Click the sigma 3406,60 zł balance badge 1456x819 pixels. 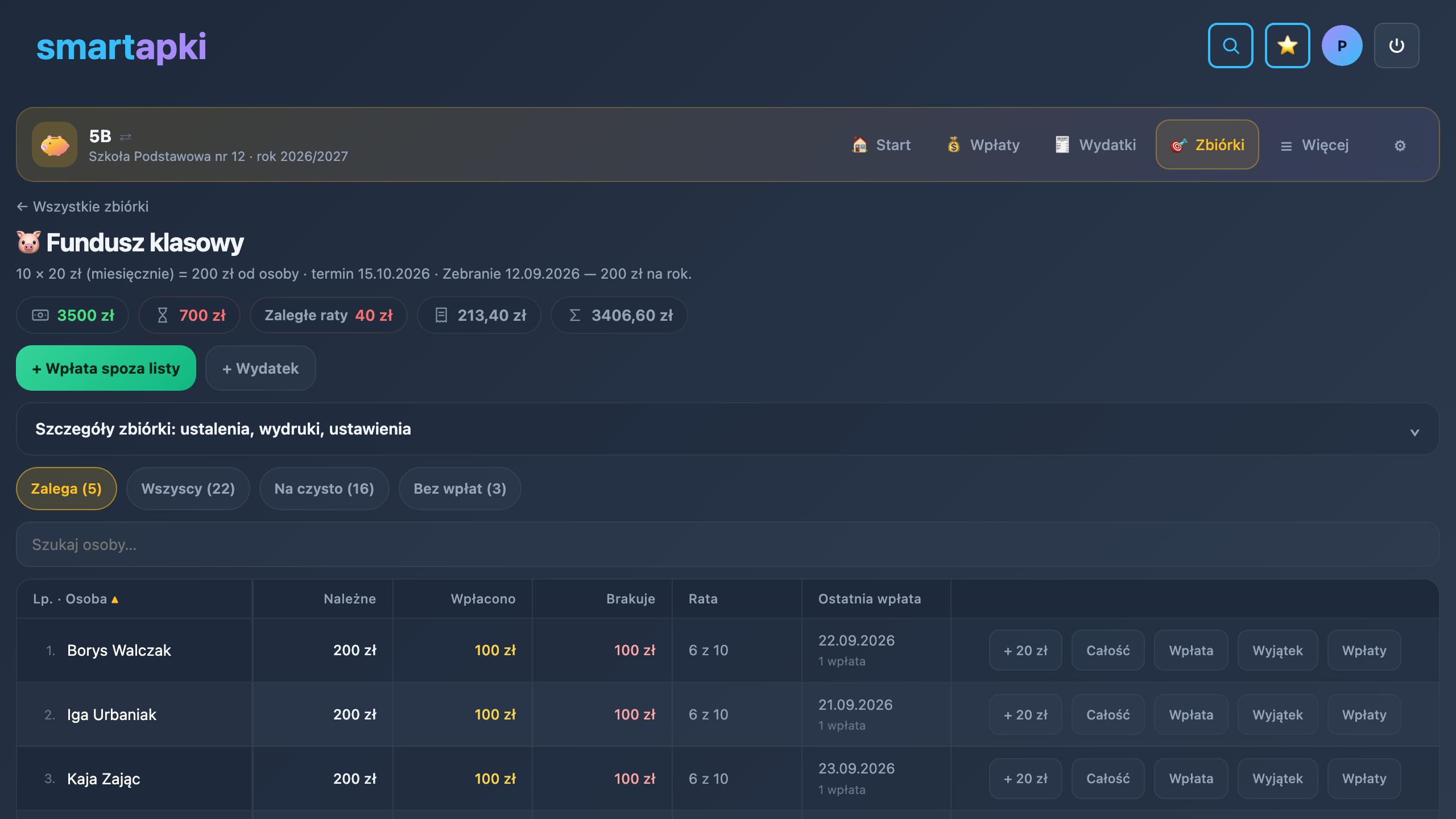[619, 315]
